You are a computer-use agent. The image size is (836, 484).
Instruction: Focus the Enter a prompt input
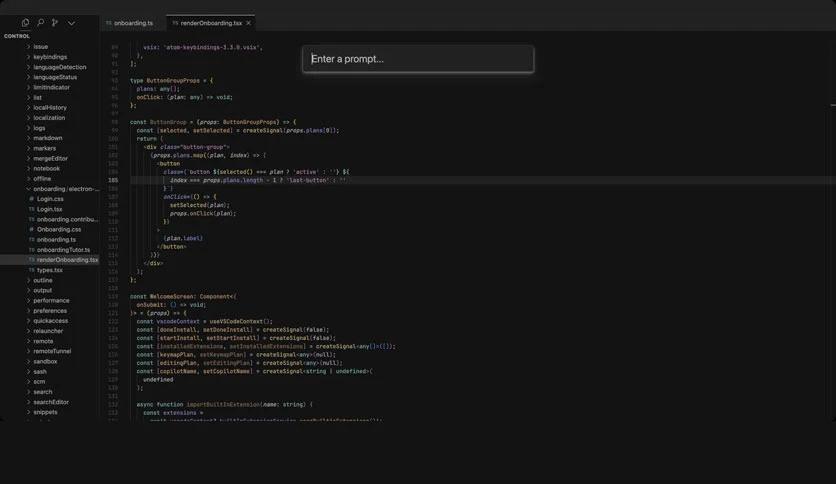(418, 59)
